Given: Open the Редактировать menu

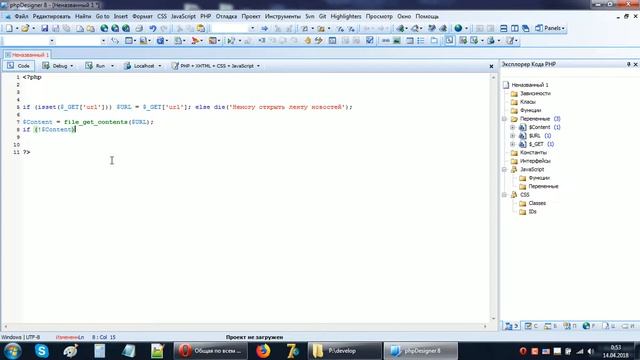Looking at the screenshot, I should pyautogui.click(x=51, y=16).
